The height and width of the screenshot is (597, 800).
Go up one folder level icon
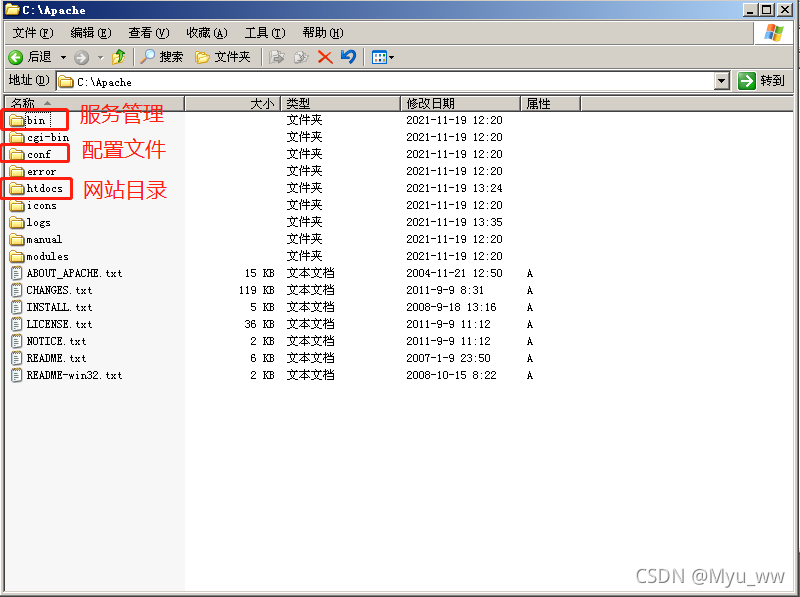coord(119,57)
